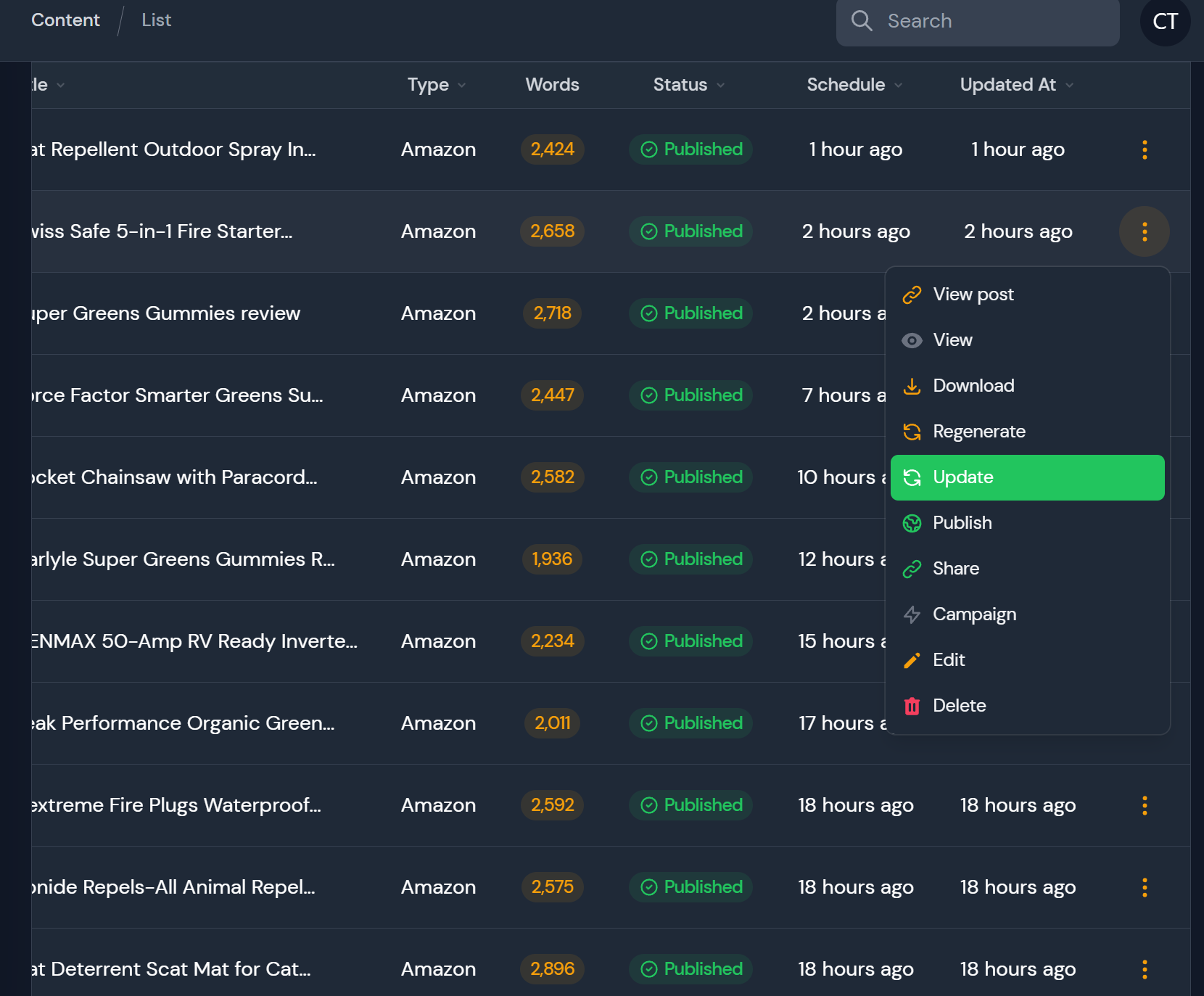Viewport: 1204px width, 996px height.
Task: Open the CT user avatar menu
Action: [x=1165, y=22]
